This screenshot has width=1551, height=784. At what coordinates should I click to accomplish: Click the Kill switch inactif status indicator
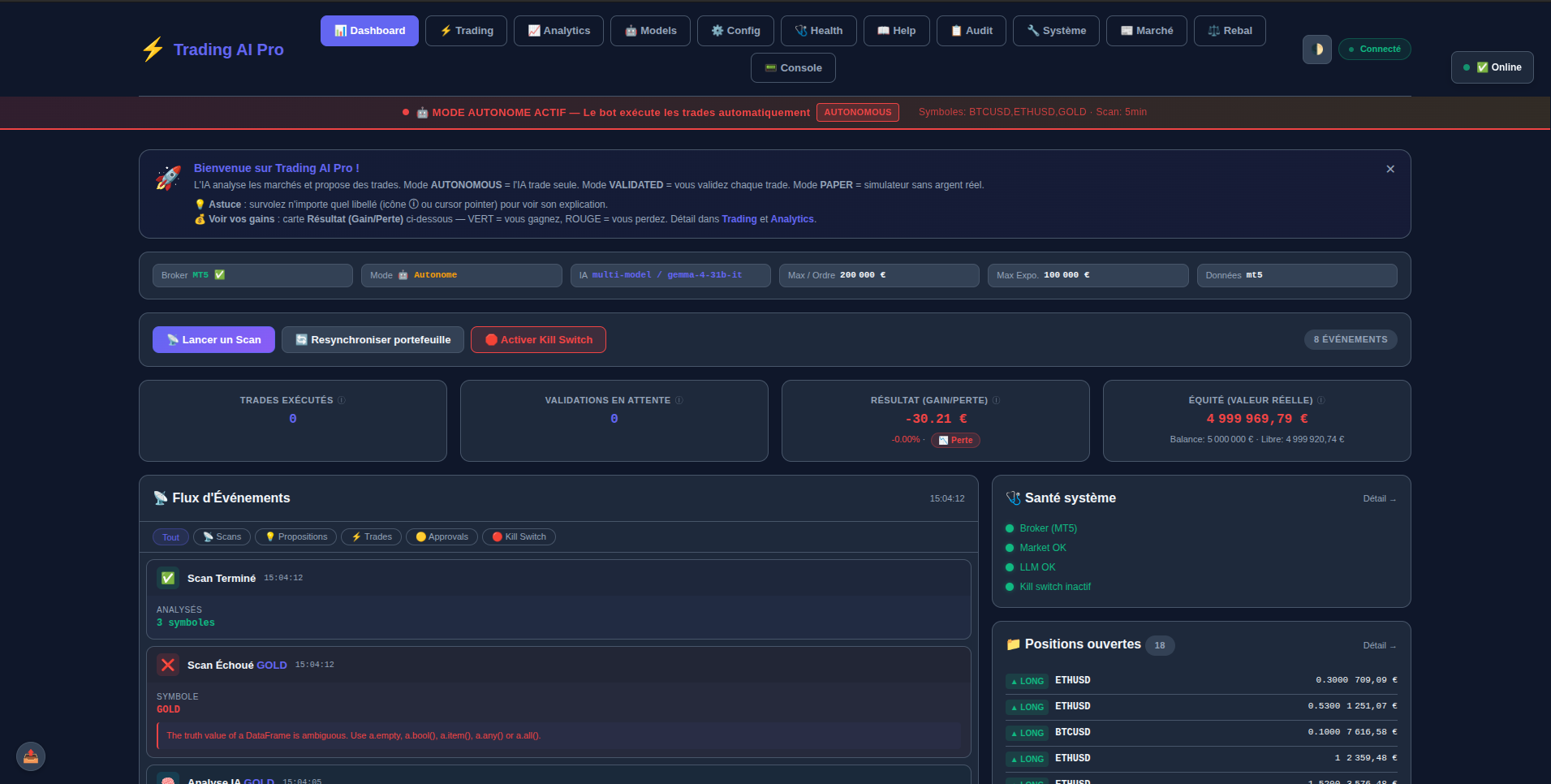(x=1048, y=587)
